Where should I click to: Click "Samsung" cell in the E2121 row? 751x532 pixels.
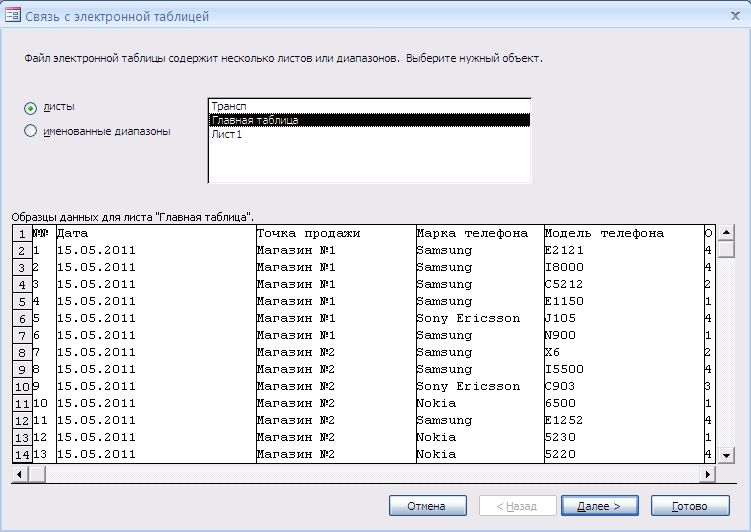coord(480,250)
